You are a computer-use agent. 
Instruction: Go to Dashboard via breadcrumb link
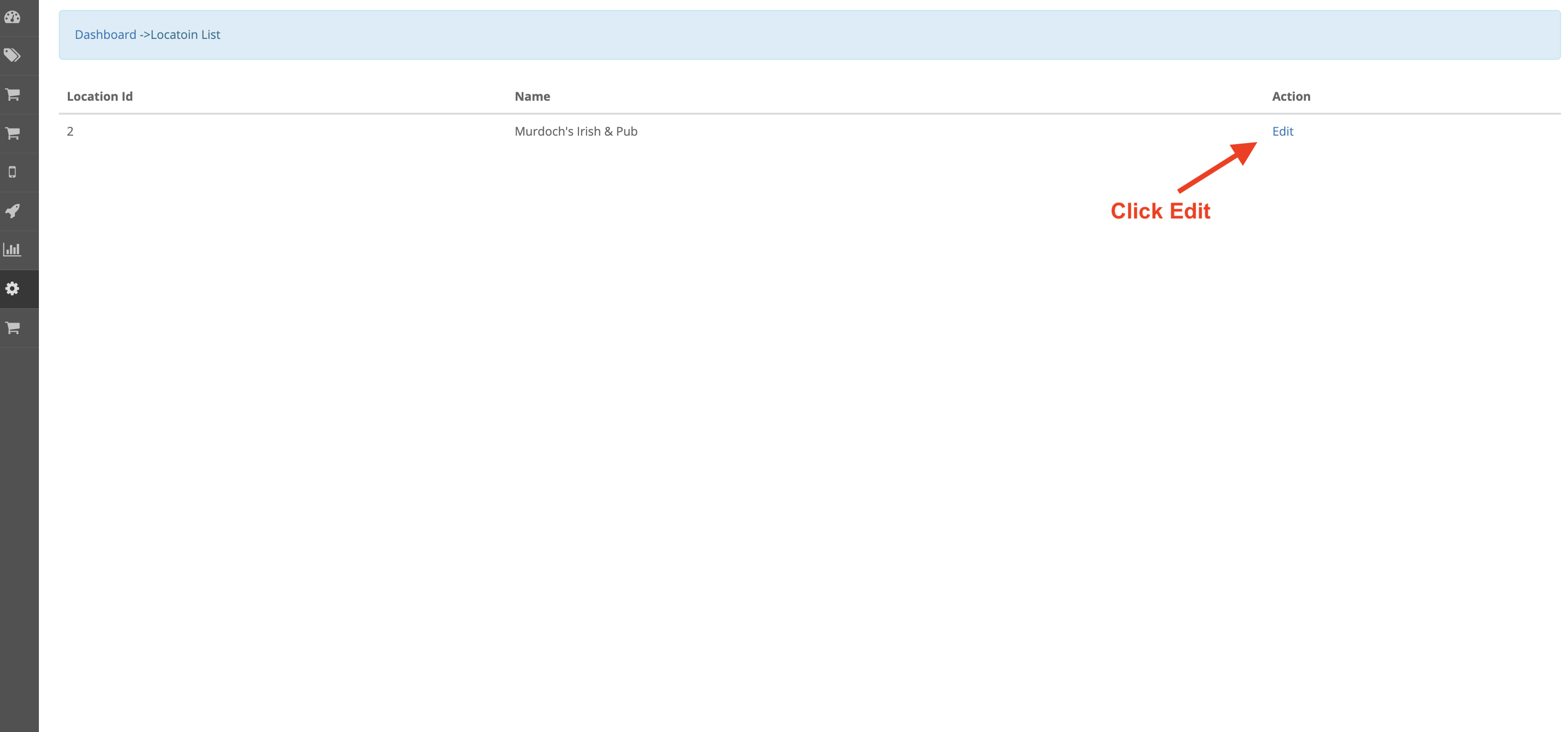point(105,35)
